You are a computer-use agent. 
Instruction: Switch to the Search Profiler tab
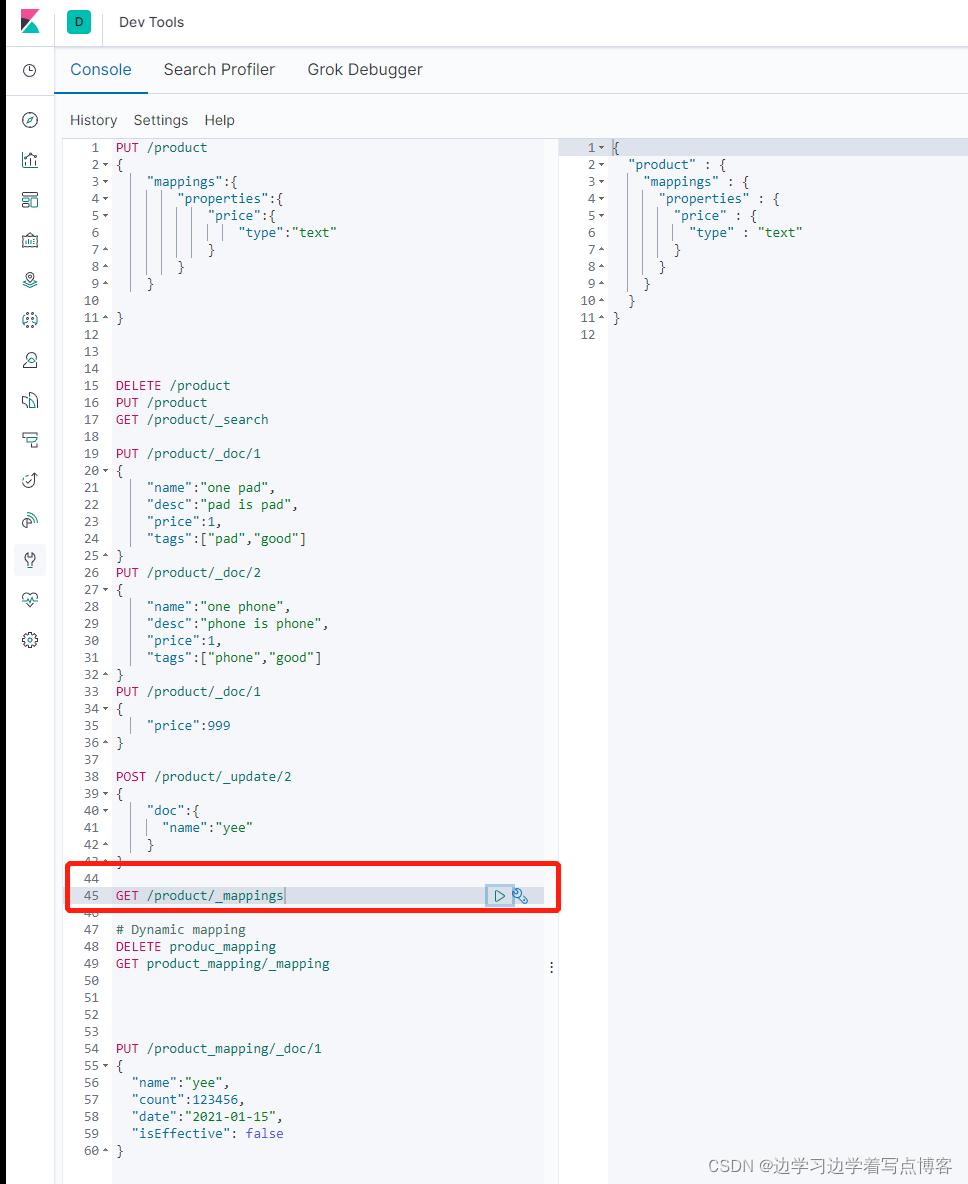click(219, 70)
